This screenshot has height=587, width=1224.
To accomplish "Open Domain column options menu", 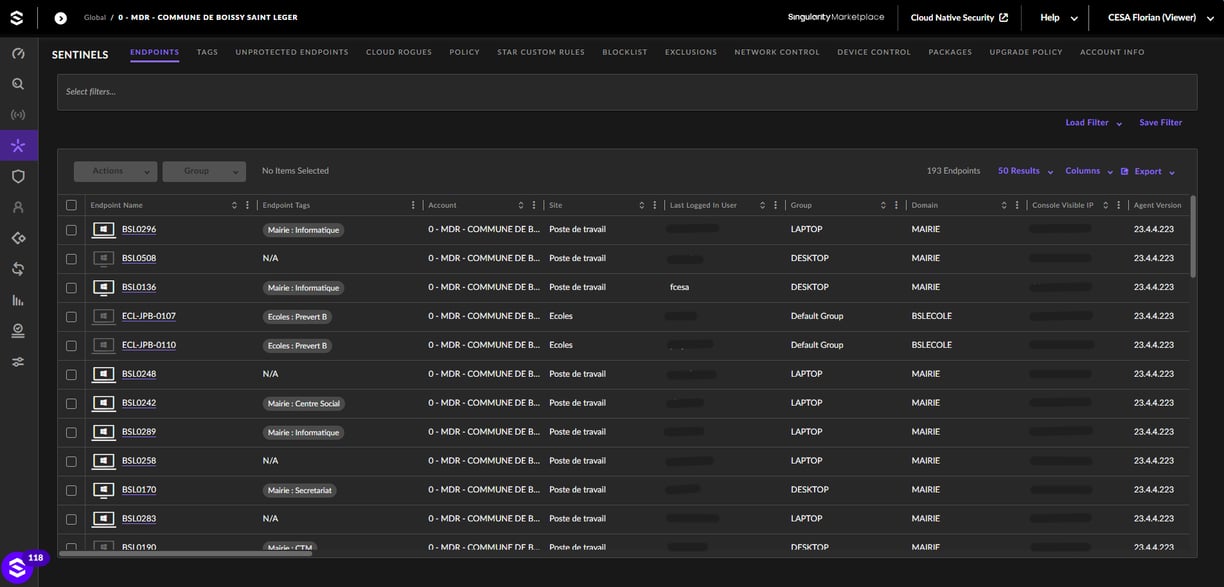I will 1017,205.
